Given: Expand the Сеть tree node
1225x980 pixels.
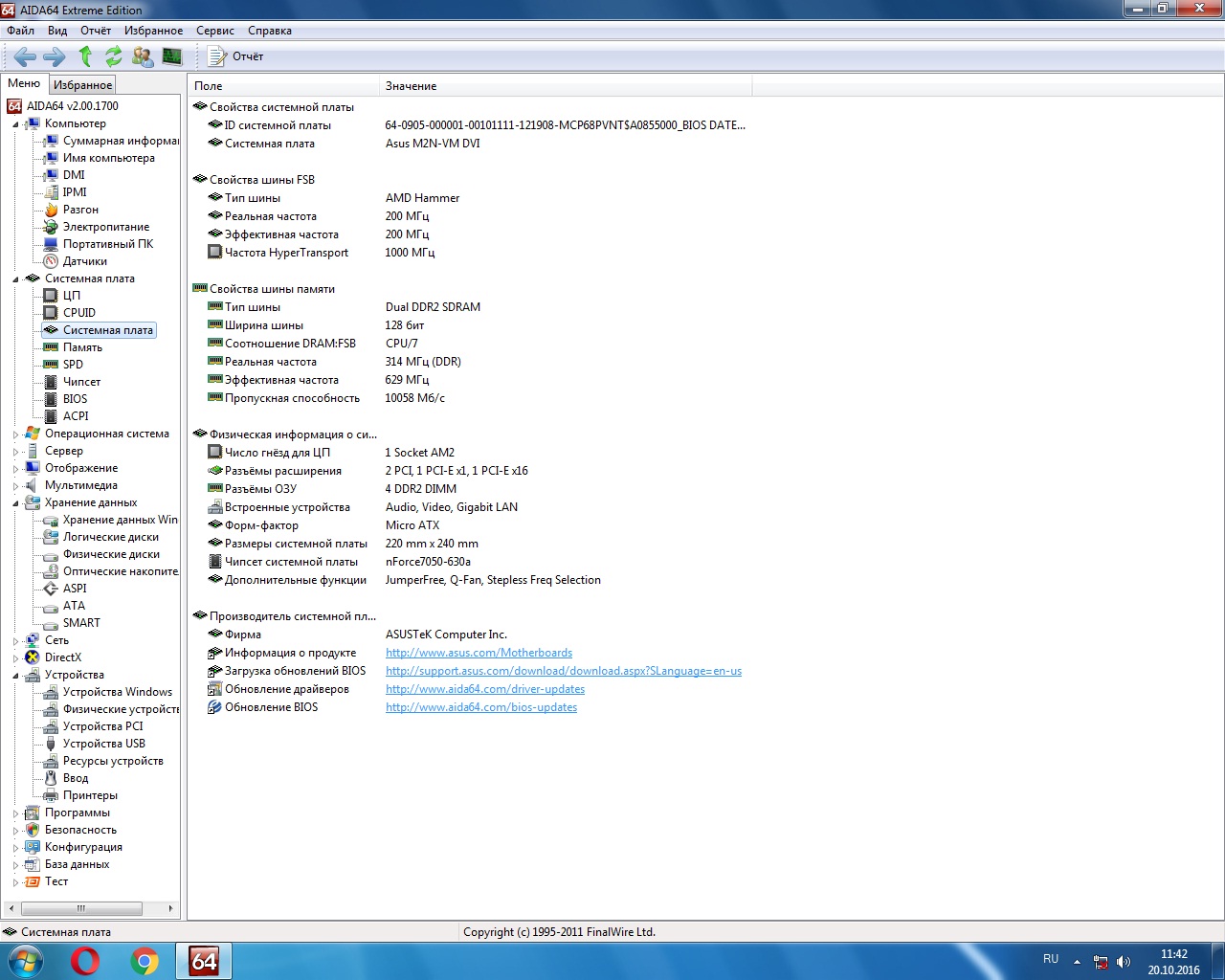Looking at the screenshot, I should pyautogui.click(x=15, y=641).
